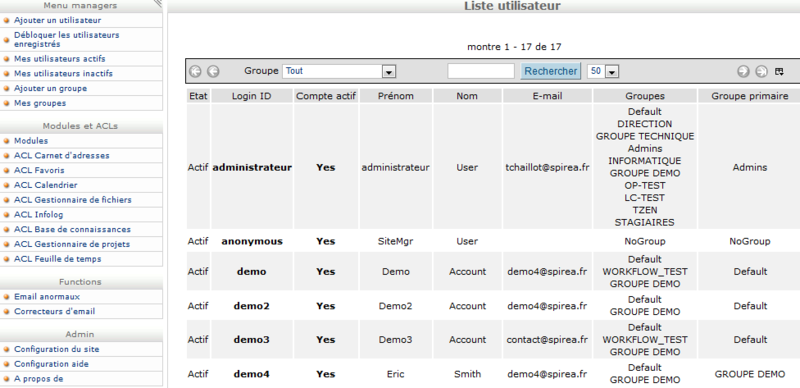Sort by Nom column header
The height and width of the screenshot is (388, 800).
[x=467, y=96]
